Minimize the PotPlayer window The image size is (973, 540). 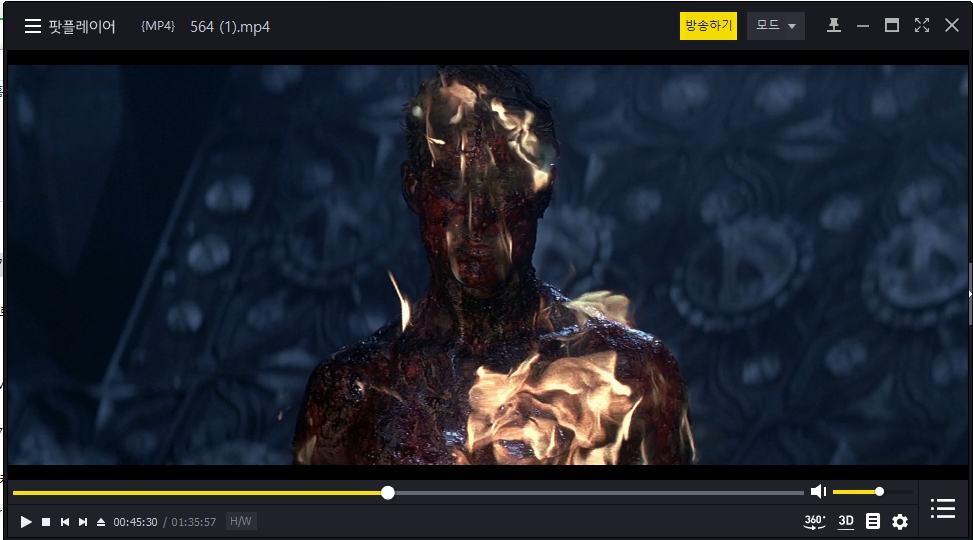(x=863, y=26)
